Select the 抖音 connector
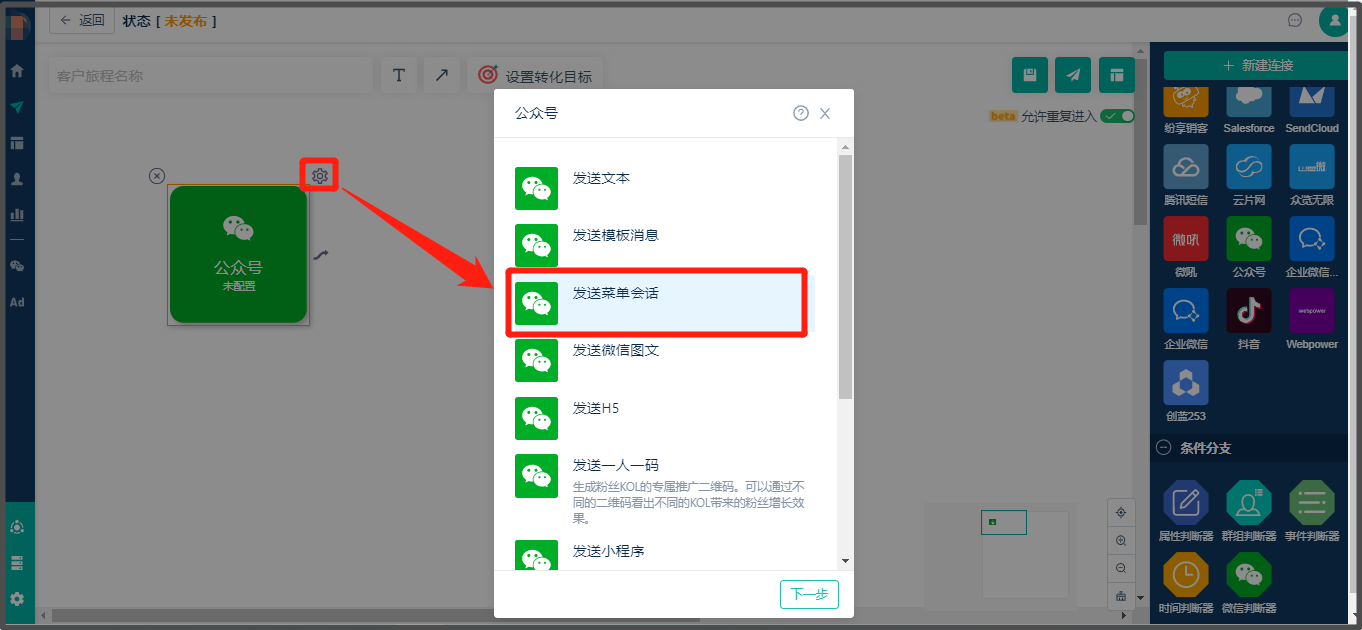Viewport: 1362px width, 630px height. click(x=1248, y=311)
